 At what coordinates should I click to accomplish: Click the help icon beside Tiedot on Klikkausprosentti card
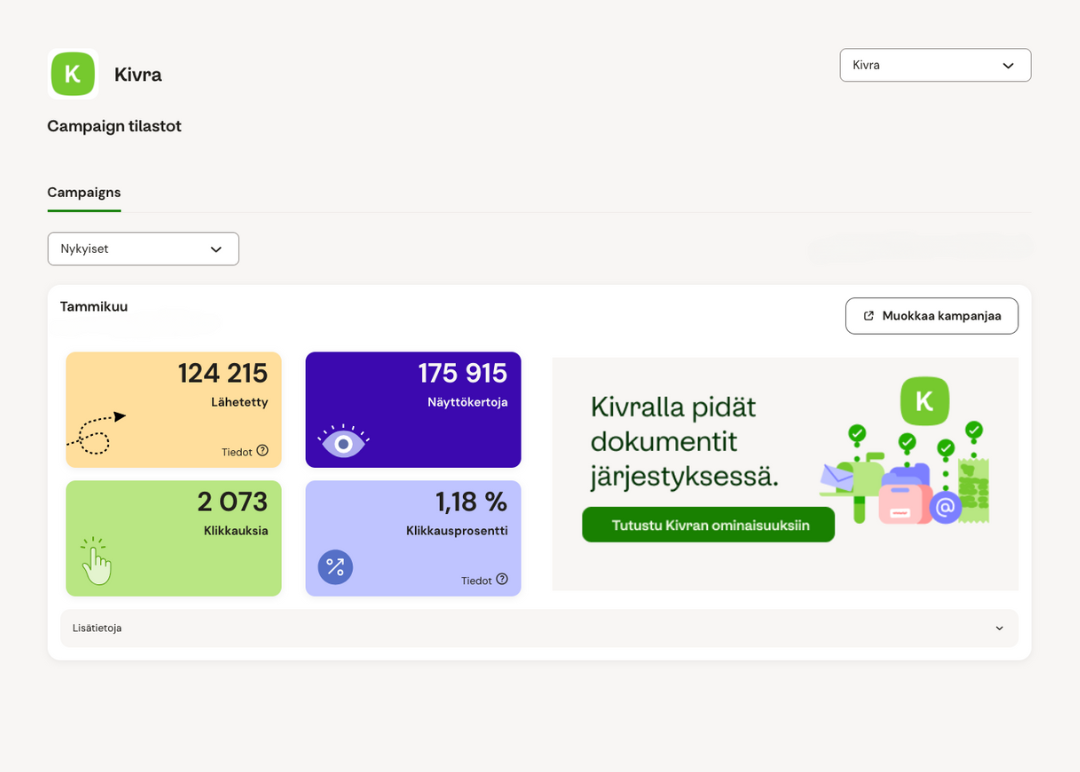click(502, 579)
